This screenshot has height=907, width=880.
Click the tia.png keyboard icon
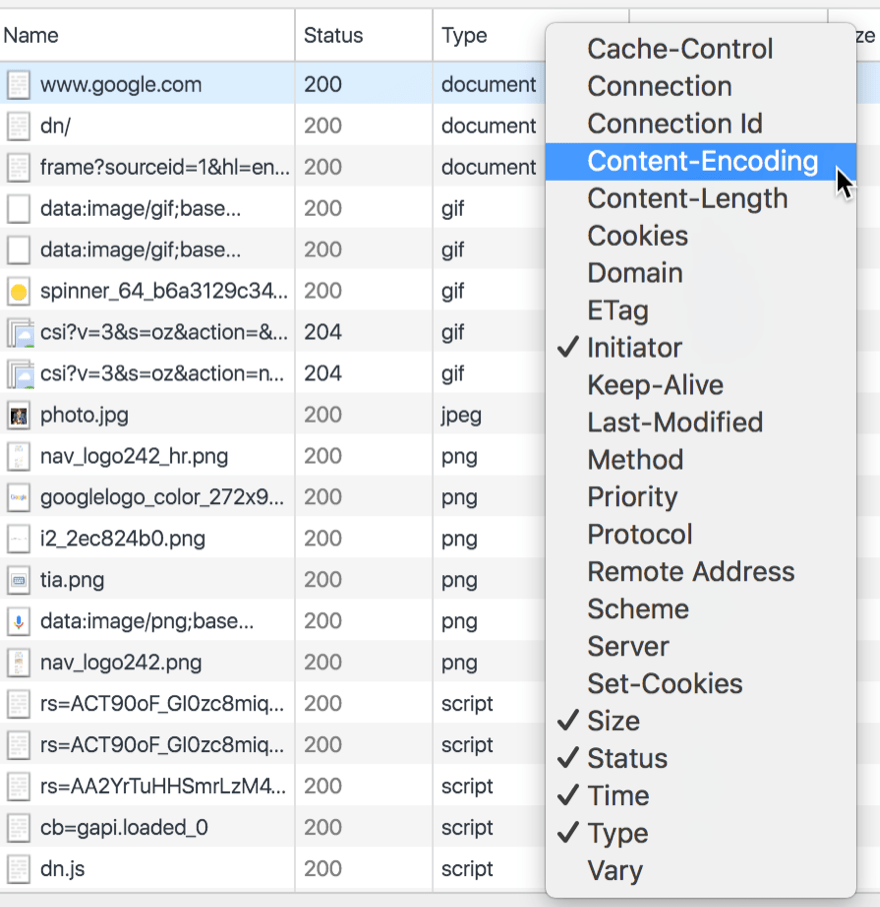click(x=18, y=580)
